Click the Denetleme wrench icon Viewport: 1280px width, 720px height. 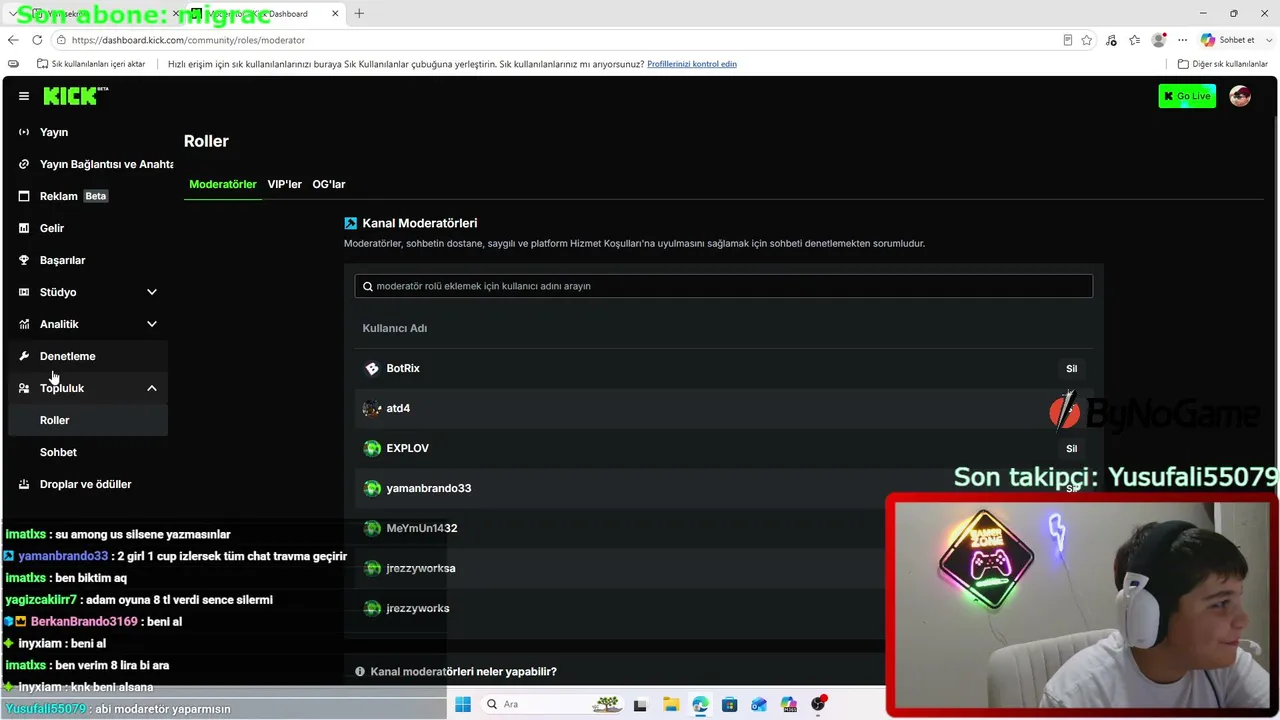pyautogui.click(x=24, y=356)
